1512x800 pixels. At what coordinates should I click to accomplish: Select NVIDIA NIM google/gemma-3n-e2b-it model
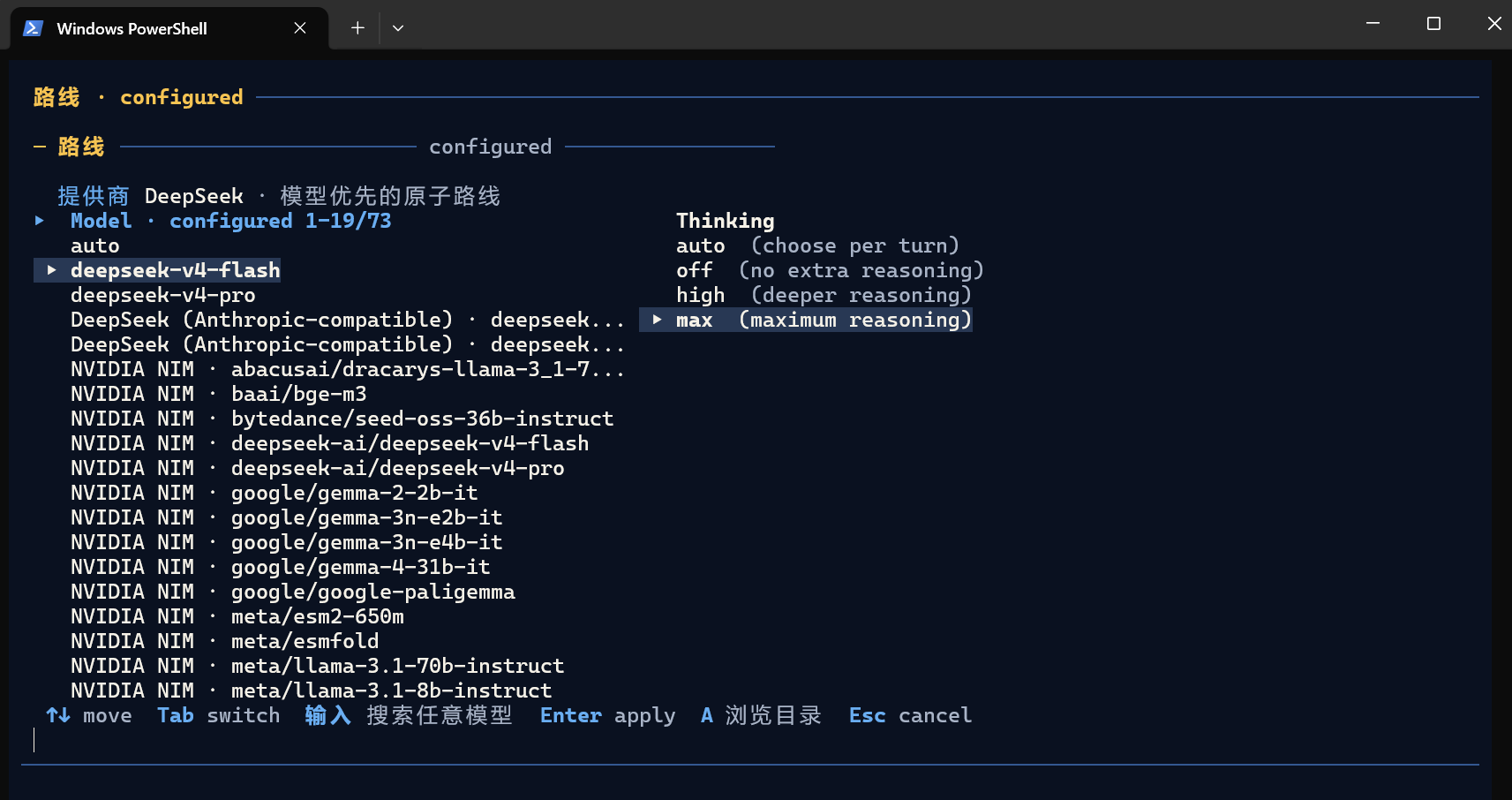tap(286, 517)
